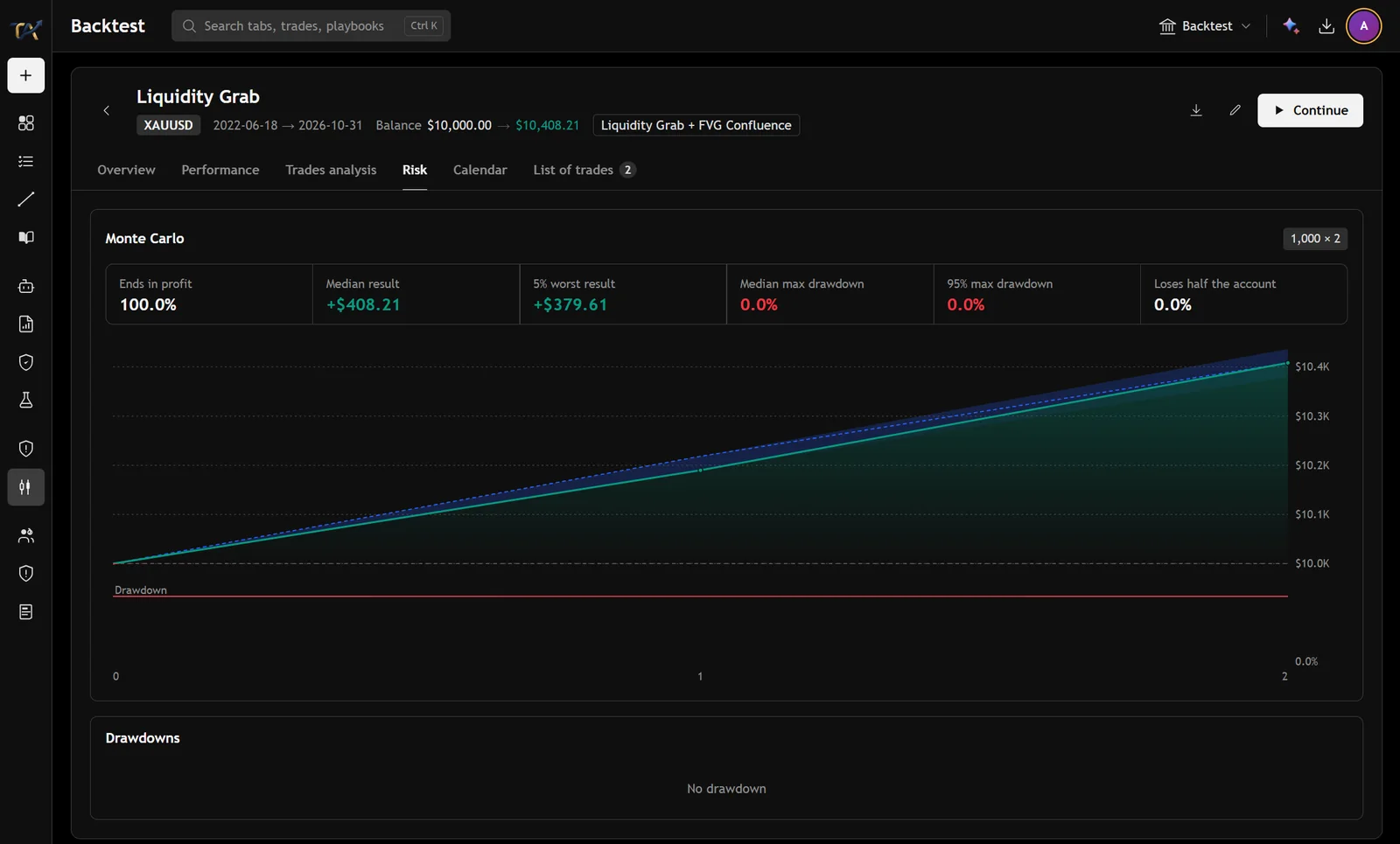
Task: Open the checklist icon in sidebar
Action: [x=26, y=162]
